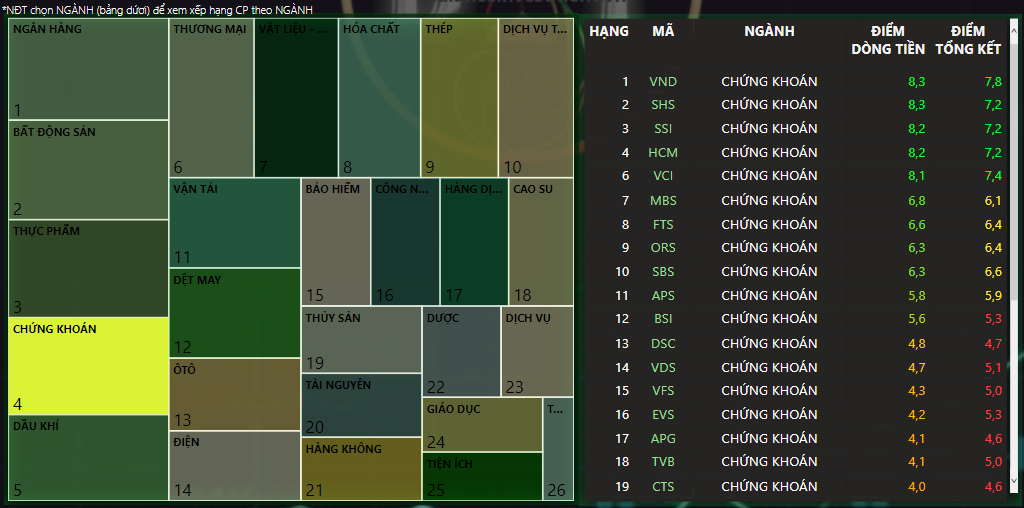Click stock code MBS in table
Screen dimensions: 1024x508
(x=663, y=200)
